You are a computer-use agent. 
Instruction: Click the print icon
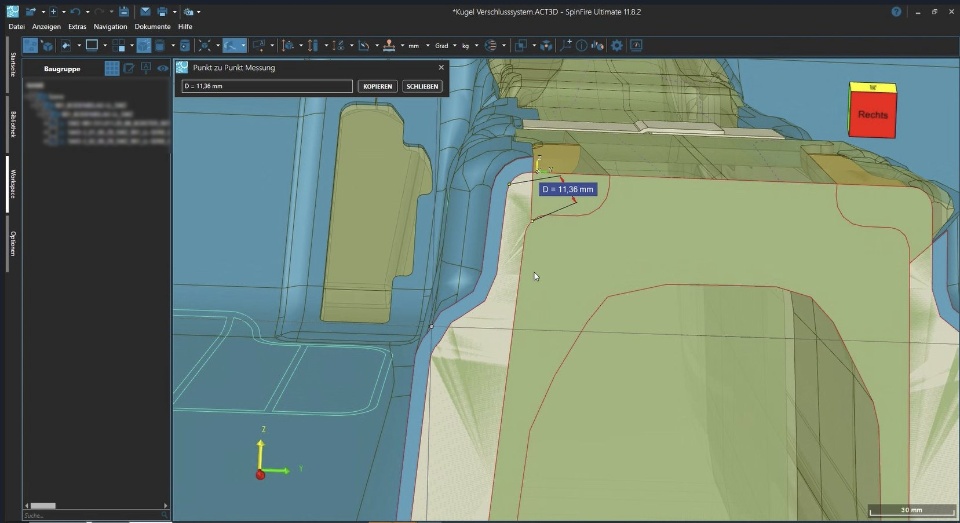162,11
